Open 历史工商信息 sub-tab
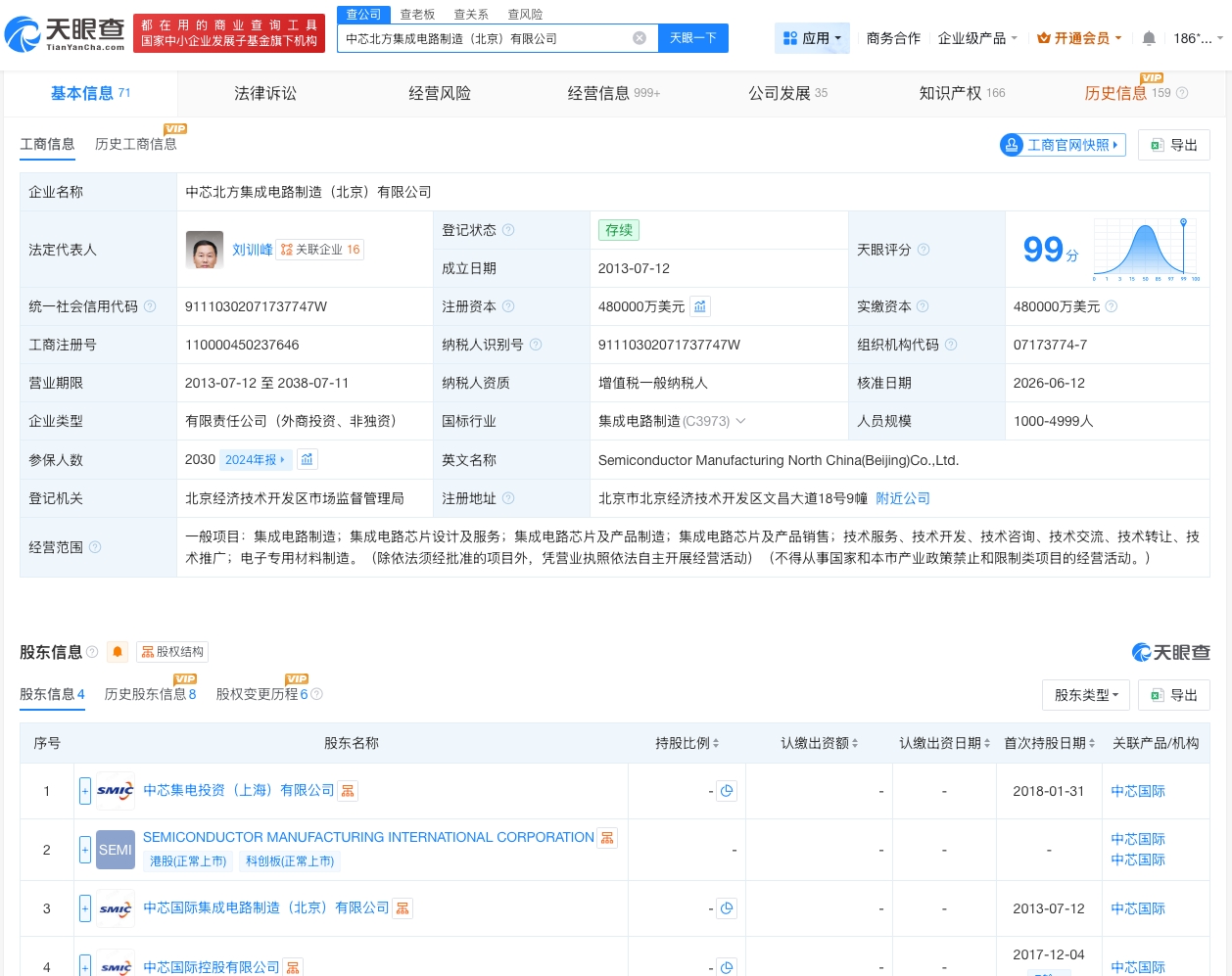The image size is (1232, 976). tap(136, 144)
